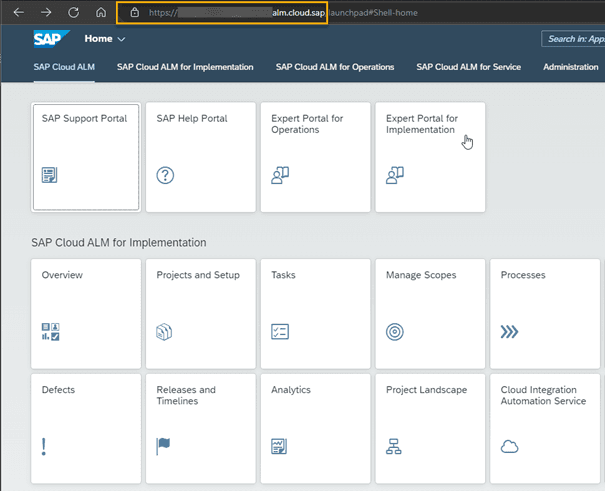Open the Manage Scopes tile title
Screen dimensions: 605x491
coord(421,275)
